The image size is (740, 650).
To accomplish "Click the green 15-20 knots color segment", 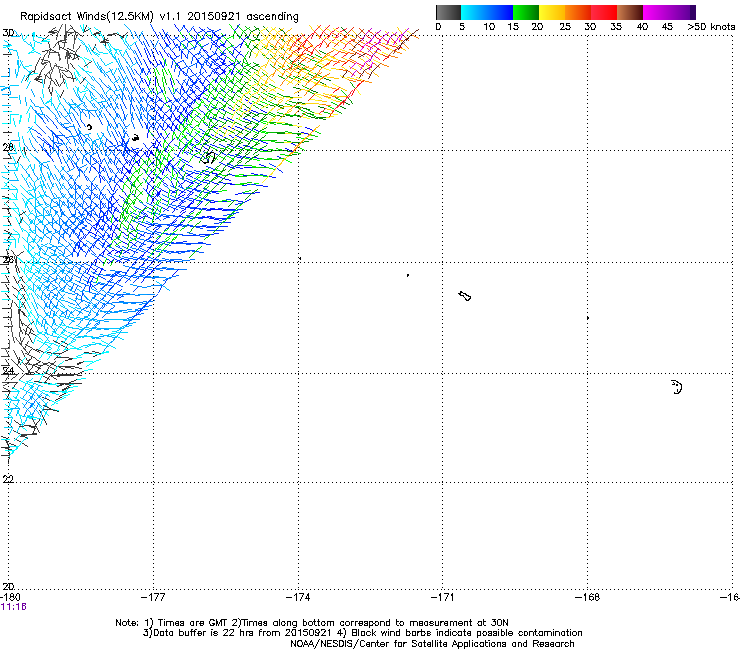I will (526, 12).
